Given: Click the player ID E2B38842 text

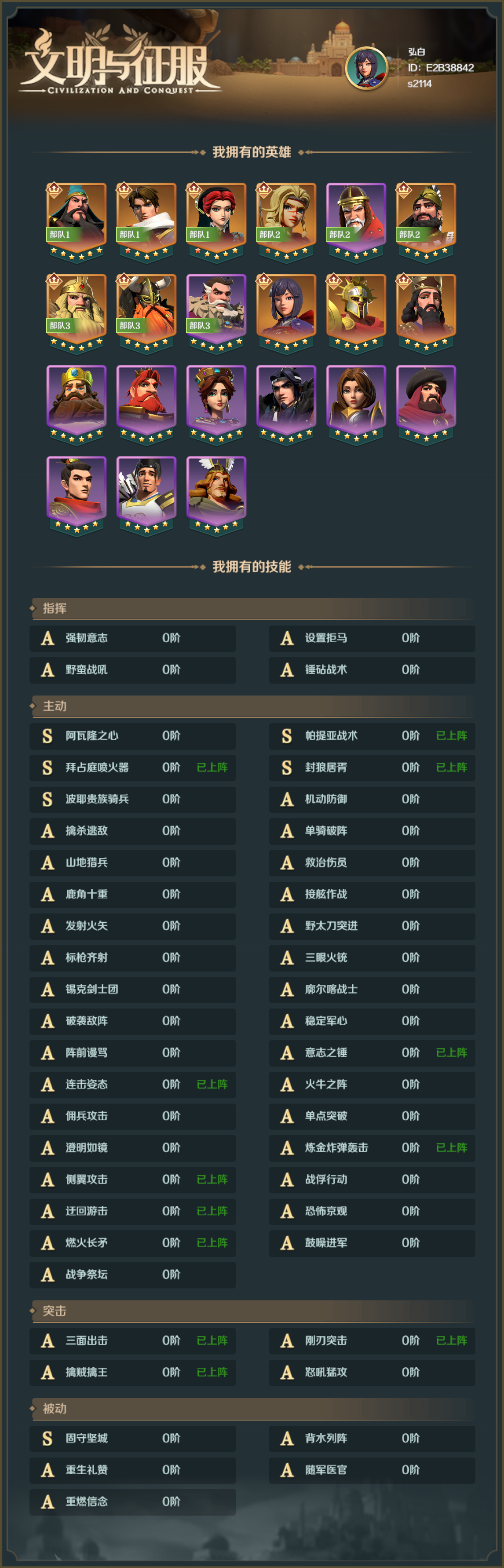Looking at the screenshot, I should pos(441,67).
